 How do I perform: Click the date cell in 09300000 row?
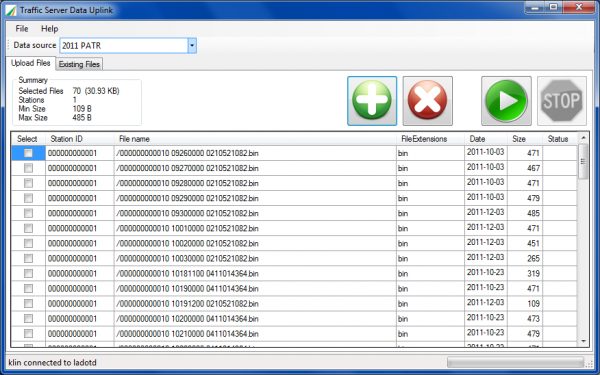486,212
